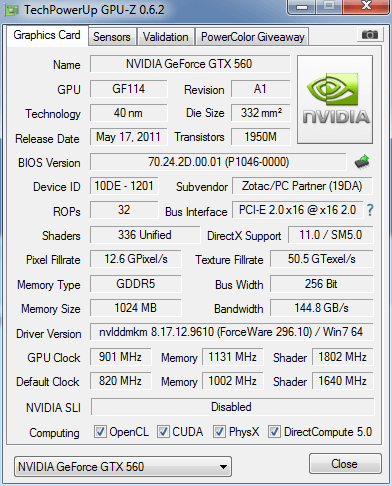Screen dimensions: 392x486
Task: Click the NVIDIA logo image
Action: point(335,100)
